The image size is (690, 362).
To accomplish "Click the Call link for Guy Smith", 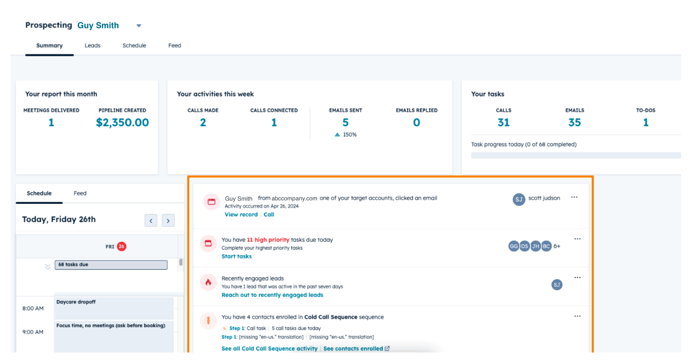I will (x=269, y=215).
